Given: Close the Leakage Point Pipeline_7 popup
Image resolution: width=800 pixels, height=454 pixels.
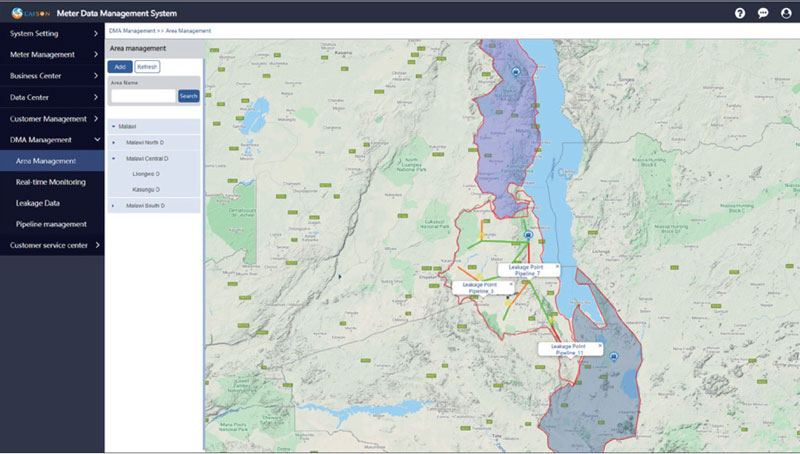Looking at the screenshot, I should pyautogui.click(x=557, y=267).
